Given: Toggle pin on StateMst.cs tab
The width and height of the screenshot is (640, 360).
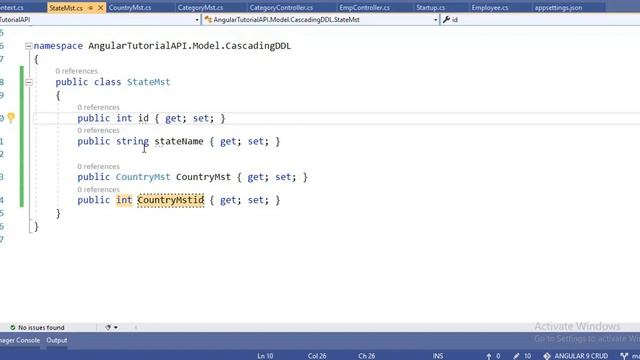Looking at the screenshot, I should [91, 8].
